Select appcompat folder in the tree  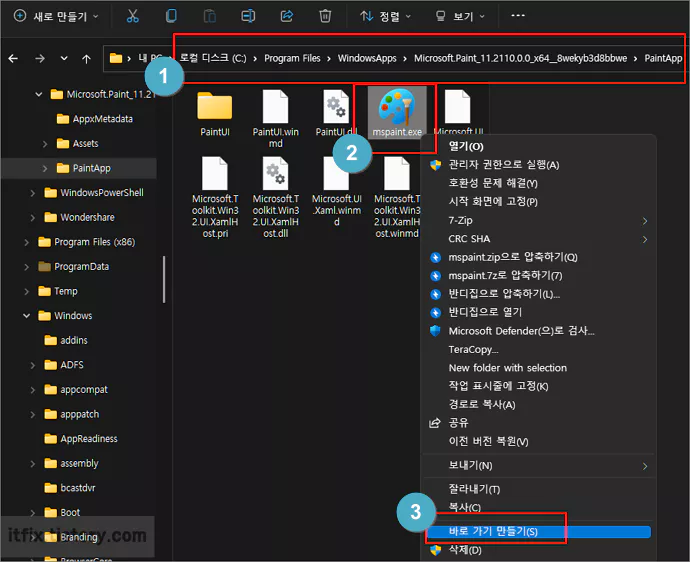point(76,389)
